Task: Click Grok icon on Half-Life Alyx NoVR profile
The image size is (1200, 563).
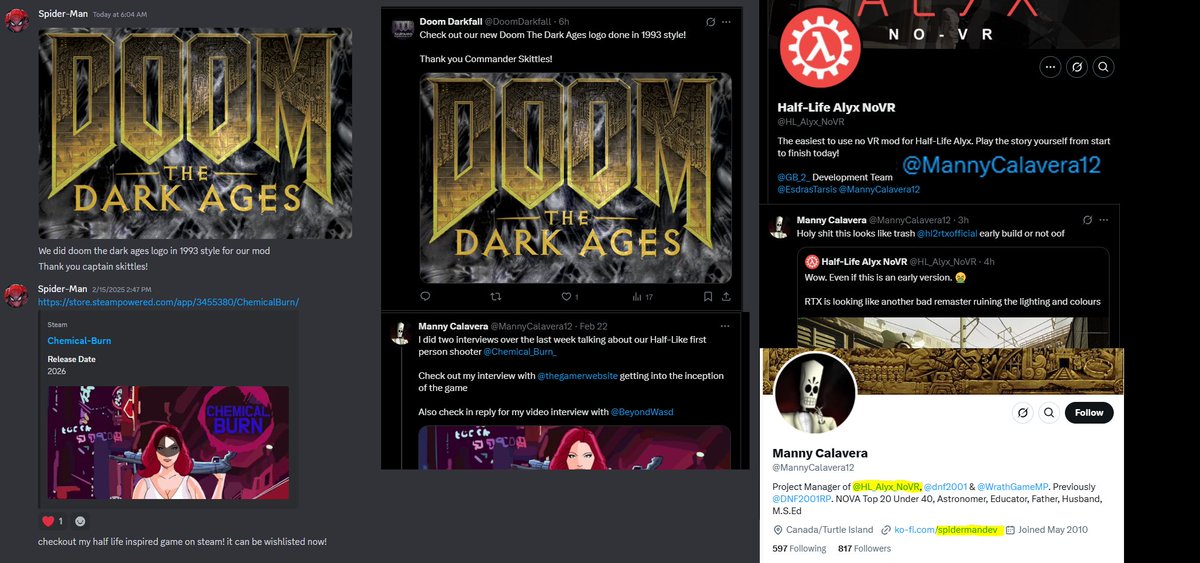Action: pos(1077,67)
